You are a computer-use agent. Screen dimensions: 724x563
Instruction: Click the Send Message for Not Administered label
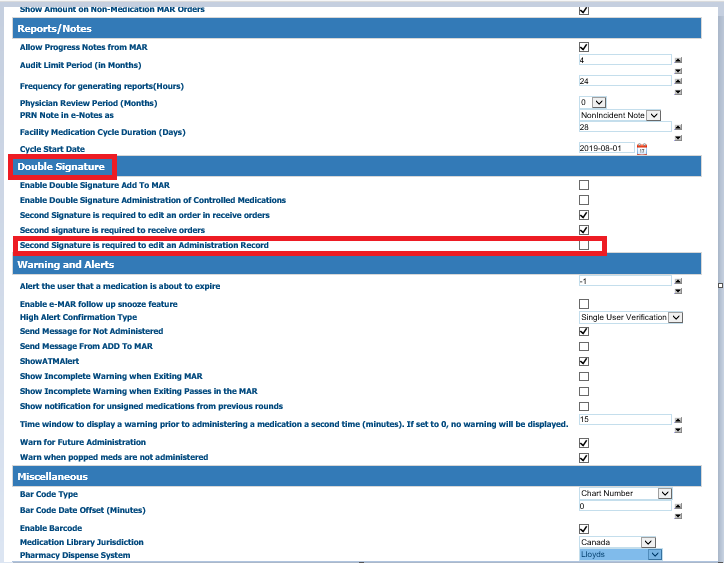click(91, 331)
